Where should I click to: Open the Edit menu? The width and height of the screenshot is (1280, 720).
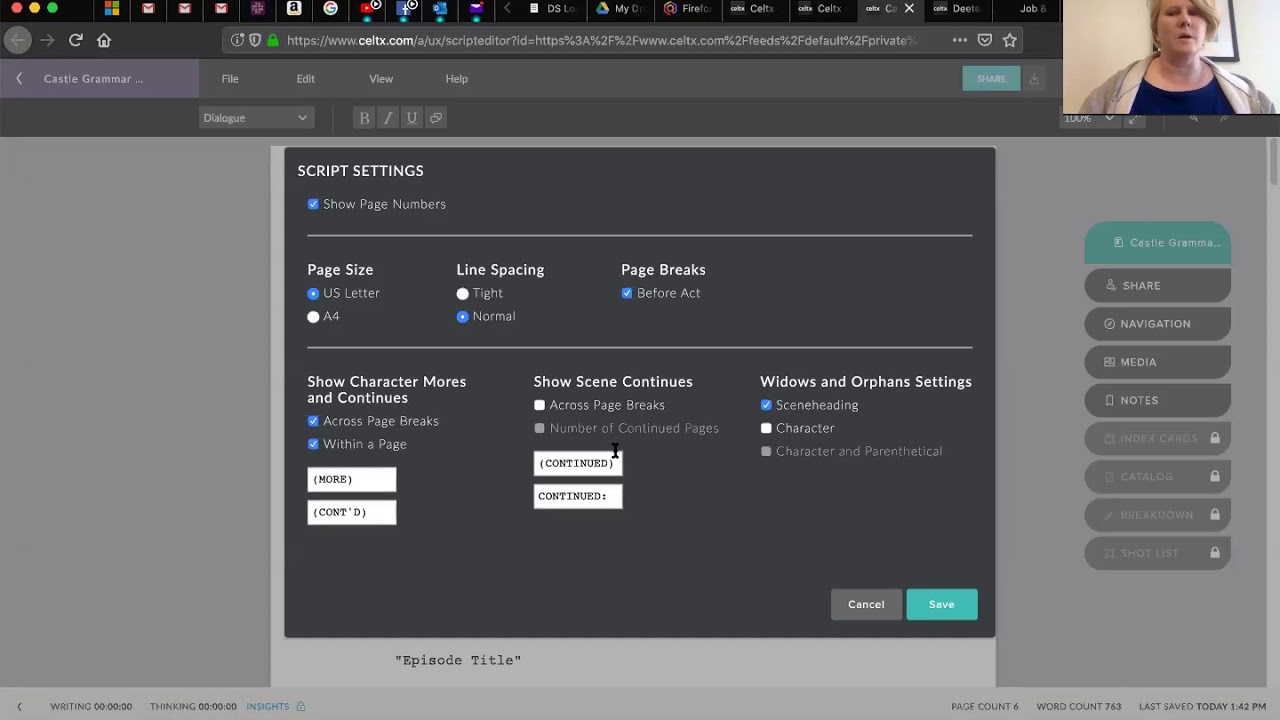(305, 79)
